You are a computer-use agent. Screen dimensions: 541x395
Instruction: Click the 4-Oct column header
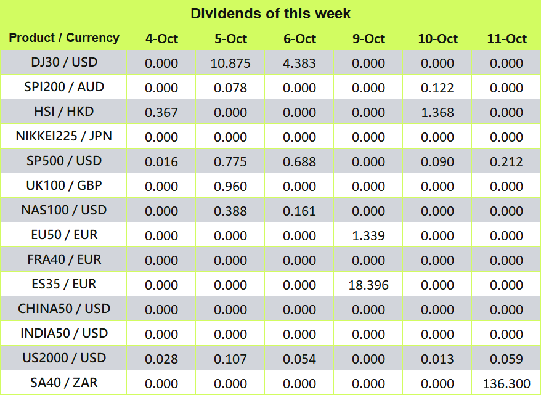[161, 38]
